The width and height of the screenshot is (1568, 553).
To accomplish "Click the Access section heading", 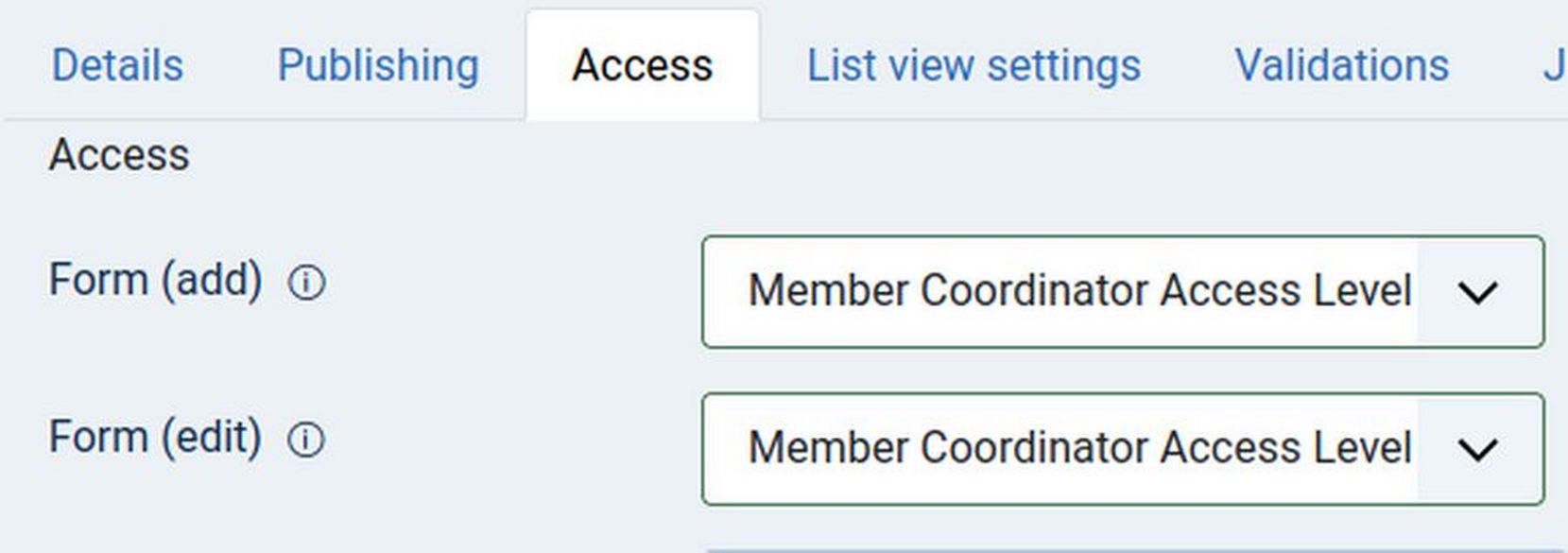I will 119,154.
